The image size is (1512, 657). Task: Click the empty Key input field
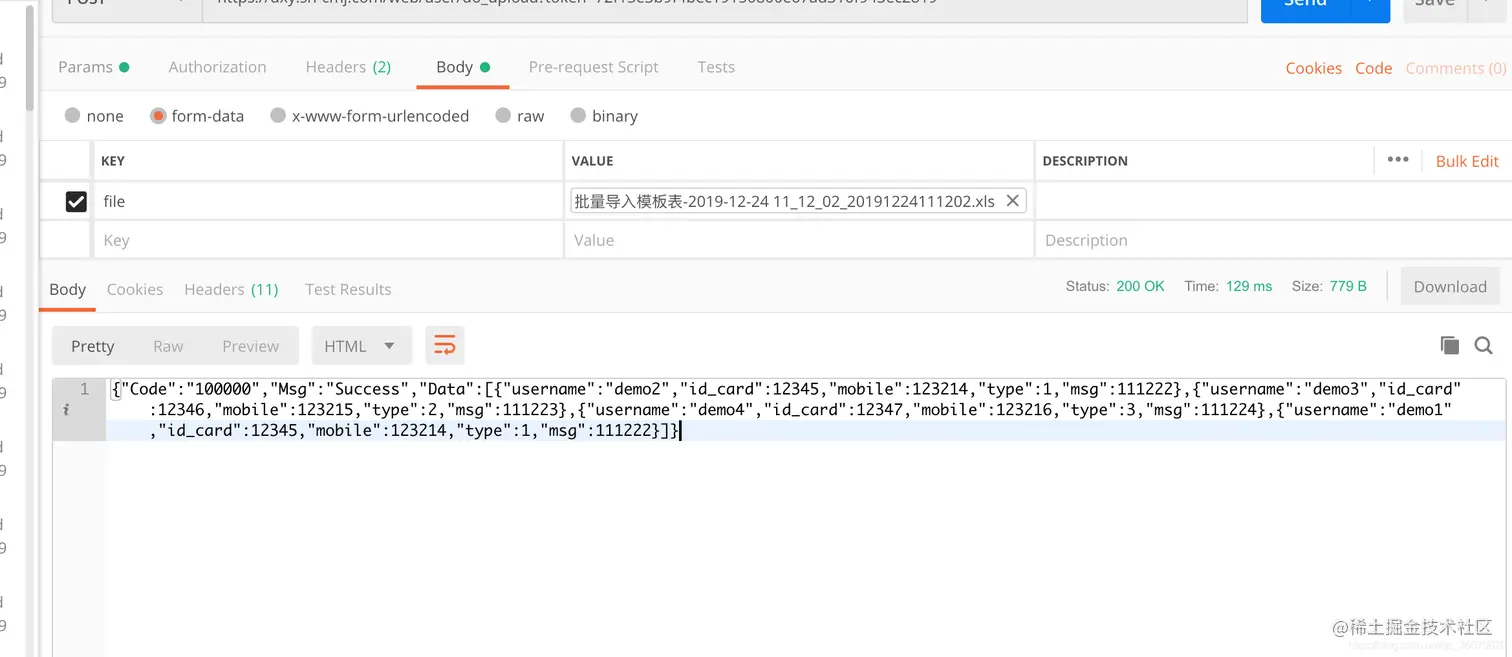pos(329,240)
